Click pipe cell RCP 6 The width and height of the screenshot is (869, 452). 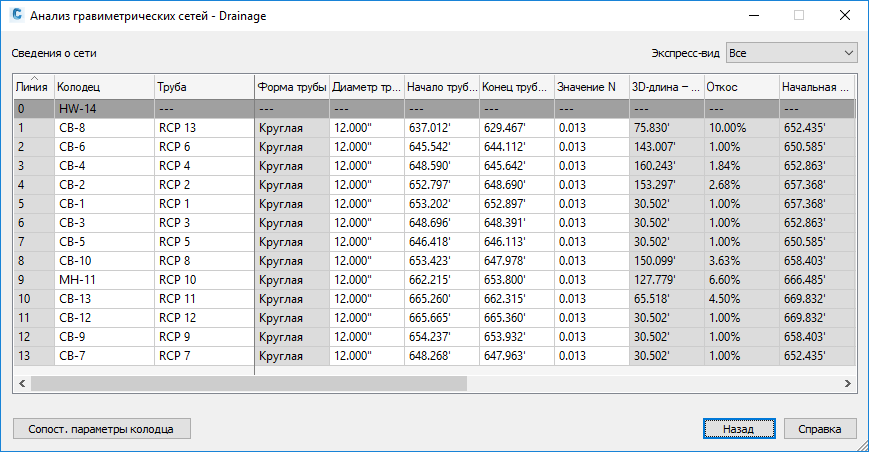(x=204, y=147)
